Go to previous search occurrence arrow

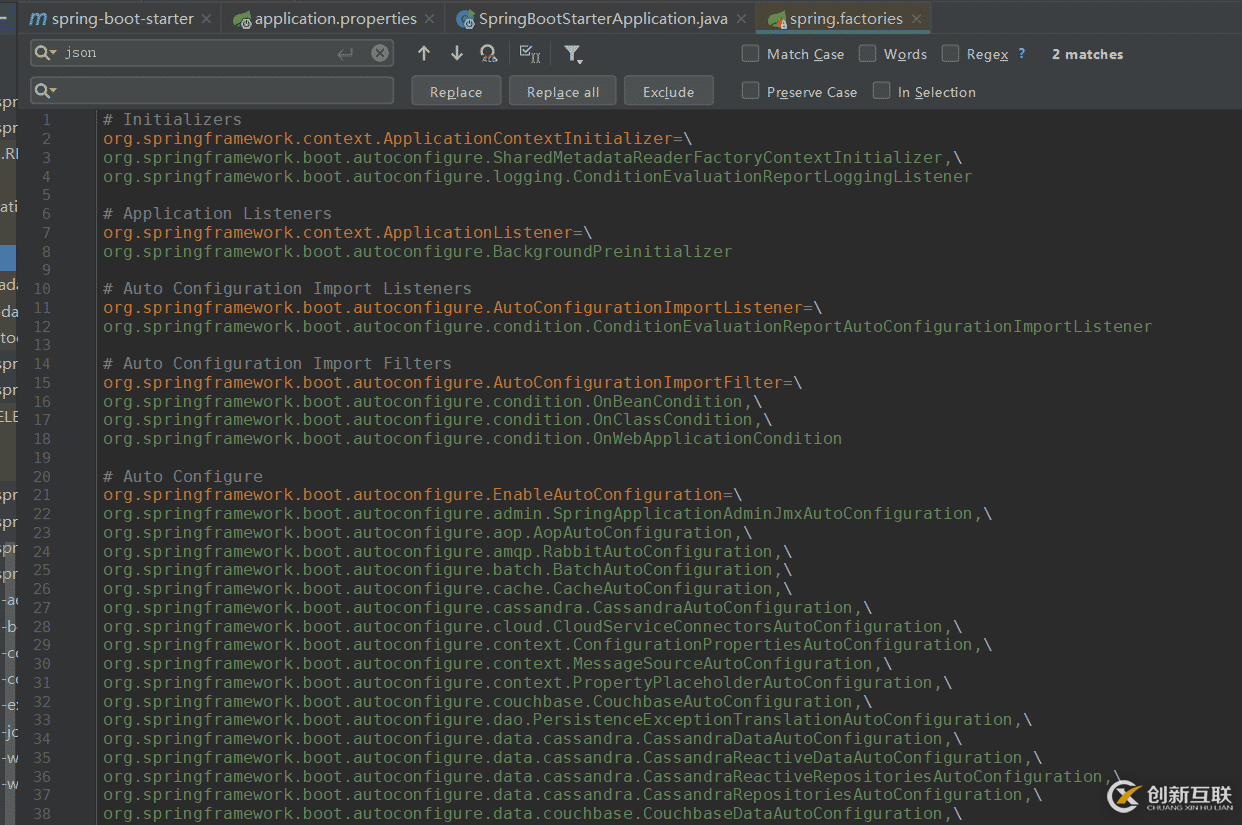pyautogui.click(x=424, y=54)
